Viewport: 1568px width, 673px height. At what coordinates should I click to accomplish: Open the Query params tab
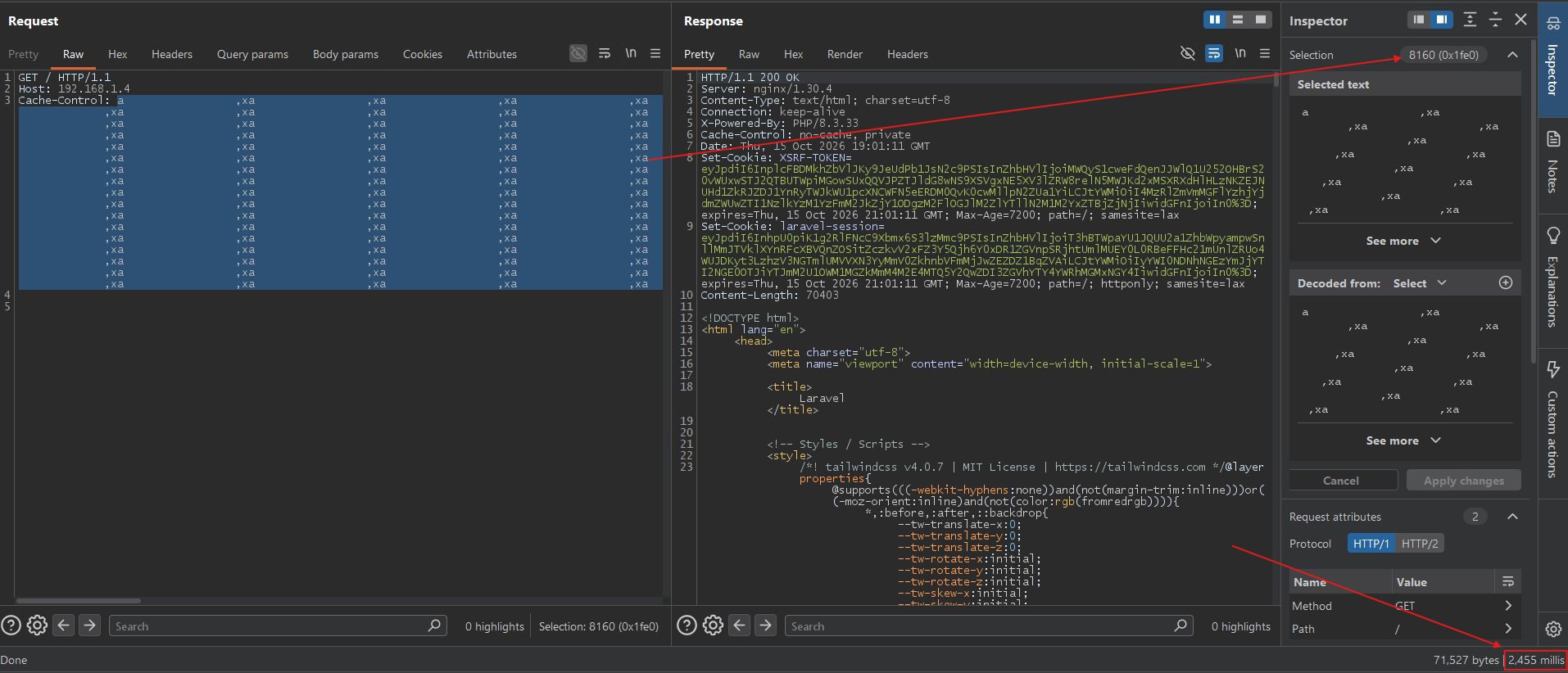click(x=252, y=54)
